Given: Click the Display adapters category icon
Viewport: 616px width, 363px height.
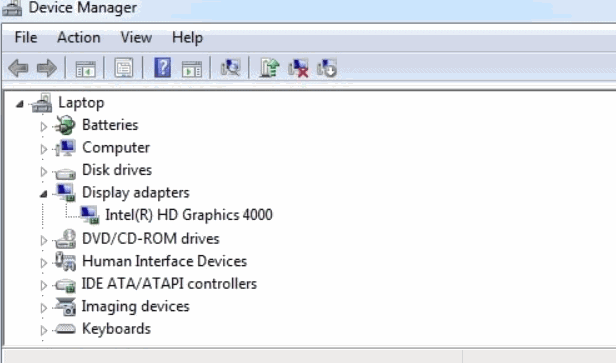Looking at the screenshot, I should (x=65, y=192).
